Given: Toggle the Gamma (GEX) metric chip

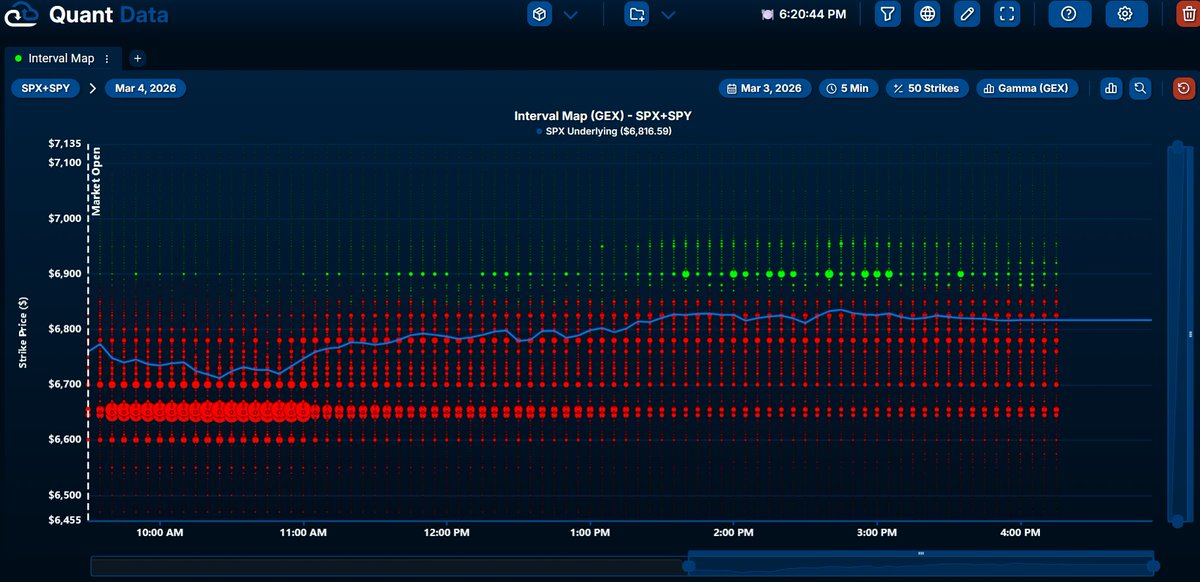Looking at the screenshot, I should pos(1027,88).
